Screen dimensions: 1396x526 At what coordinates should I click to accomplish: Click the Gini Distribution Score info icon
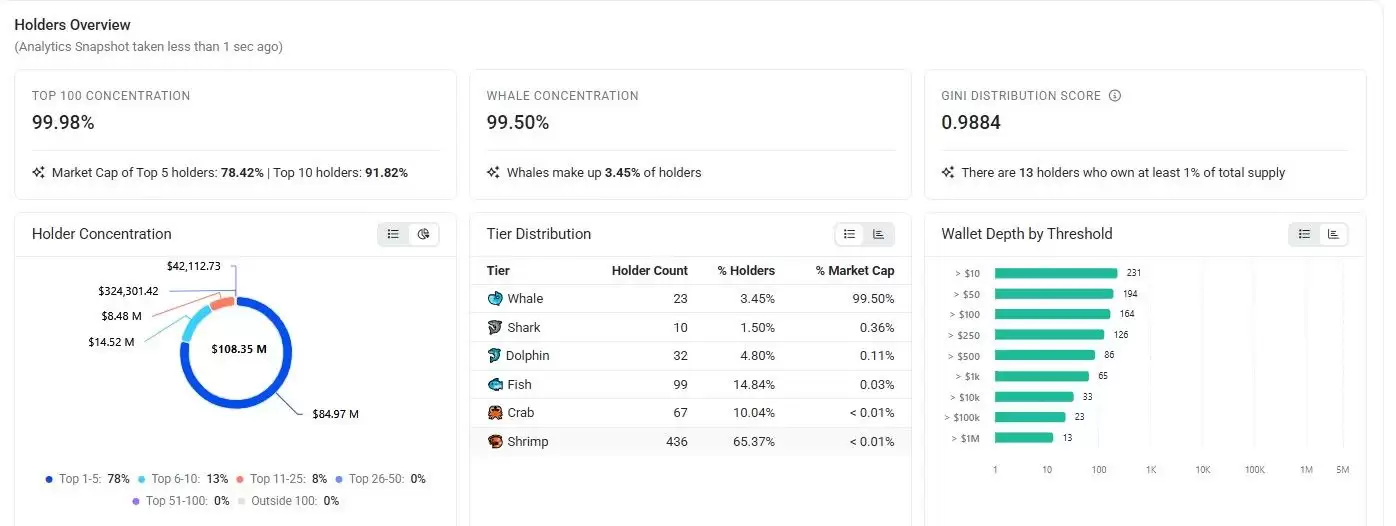click(x=1115, y=96)
